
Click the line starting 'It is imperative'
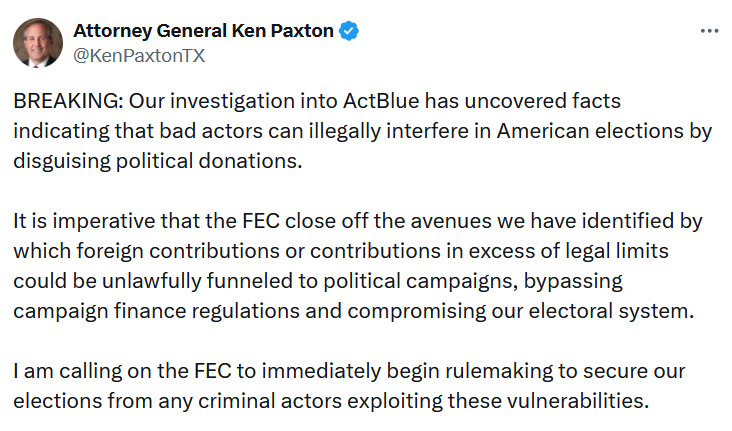[358, 221]
